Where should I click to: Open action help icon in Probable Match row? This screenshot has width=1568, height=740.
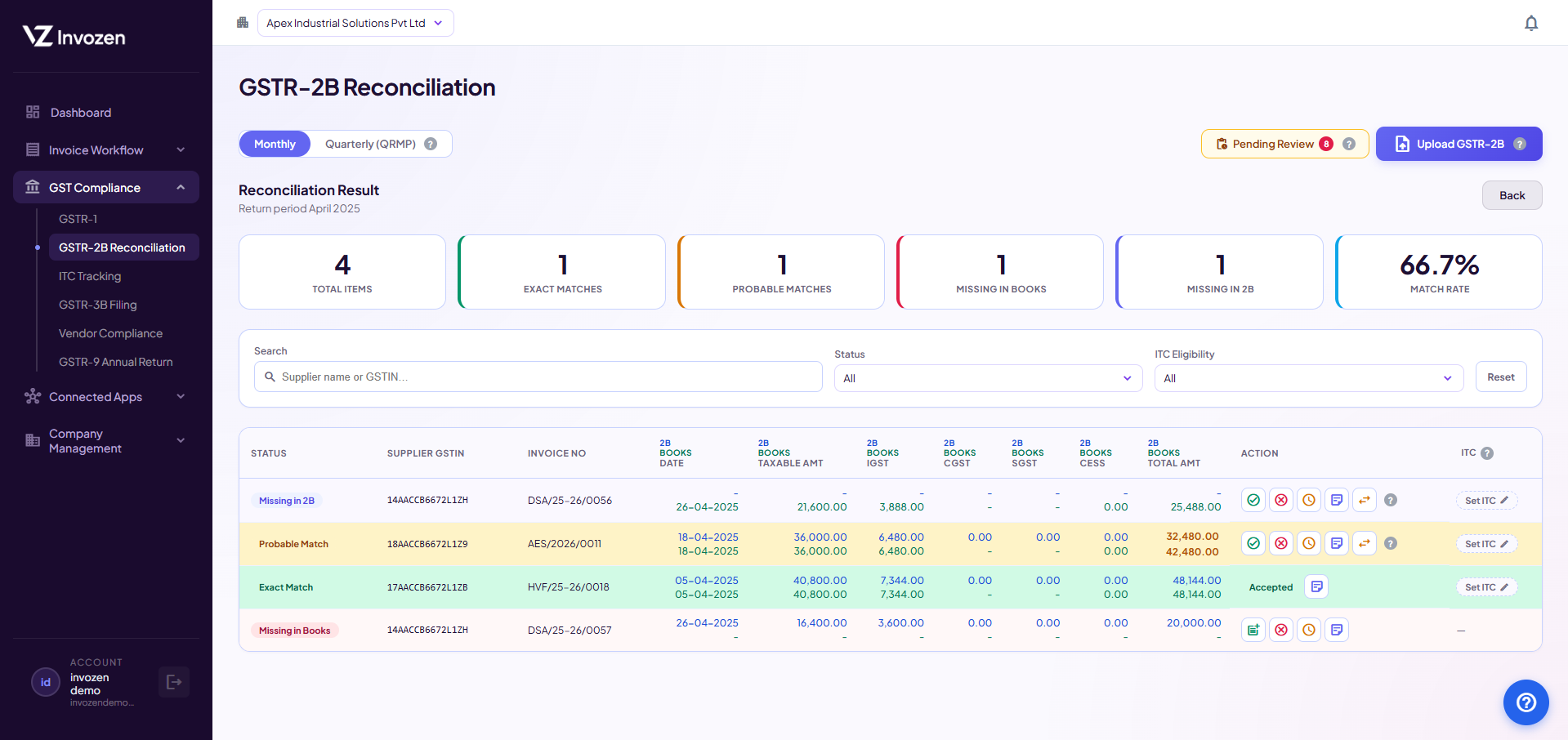coord(1391,543)
